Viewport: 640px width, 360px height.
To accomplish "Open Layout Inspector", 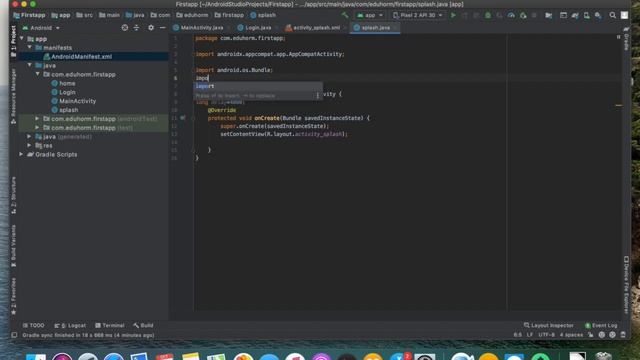I will coord(548,325).
